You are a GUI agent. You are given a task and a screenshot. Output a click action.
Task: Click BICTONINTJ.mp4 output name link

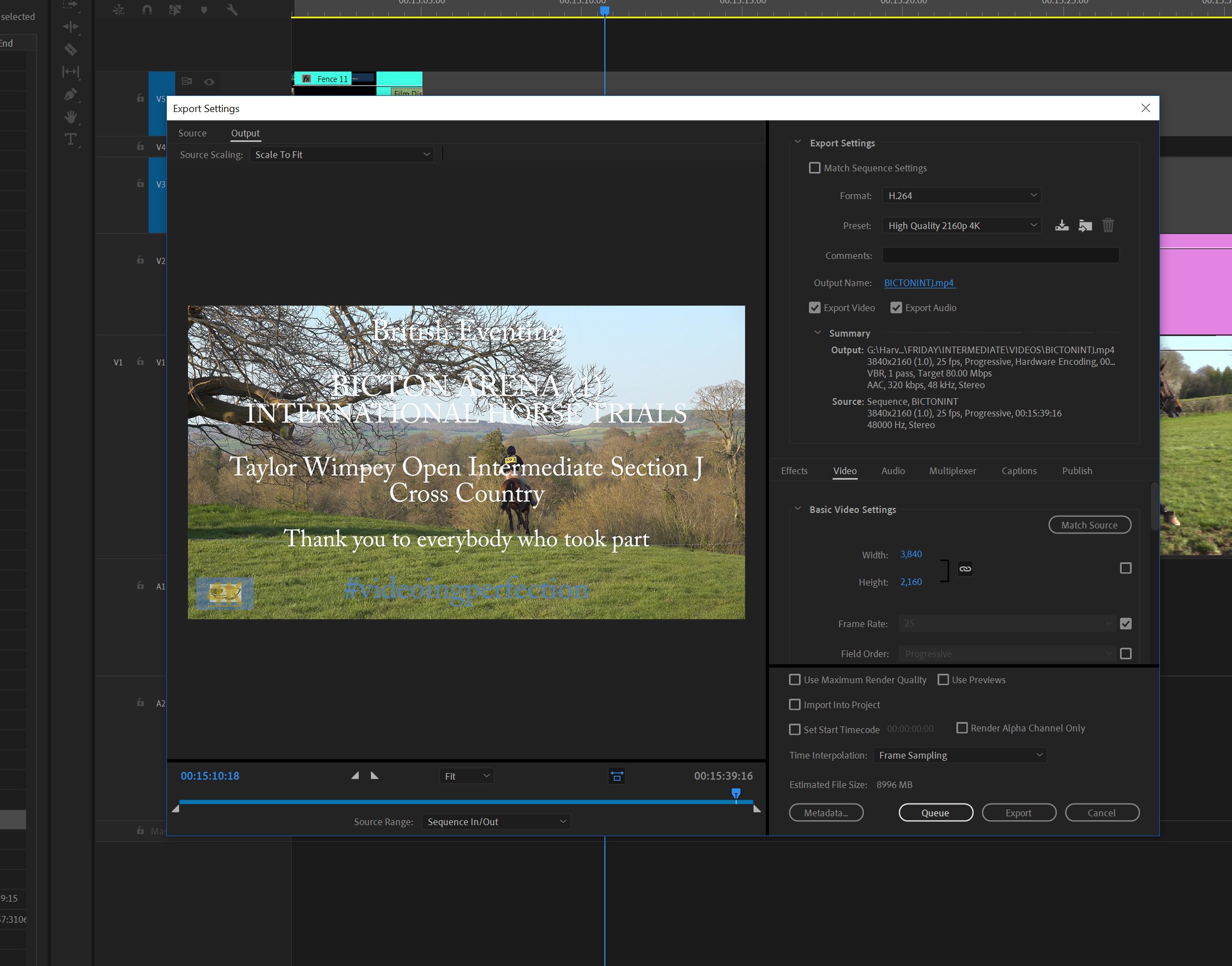tap(919, 283)
